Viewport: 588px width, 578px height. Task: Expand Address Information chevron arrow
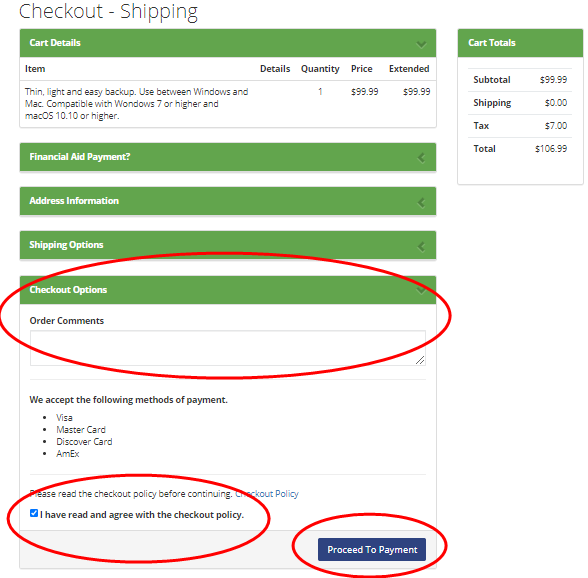[x=421, y=203]
